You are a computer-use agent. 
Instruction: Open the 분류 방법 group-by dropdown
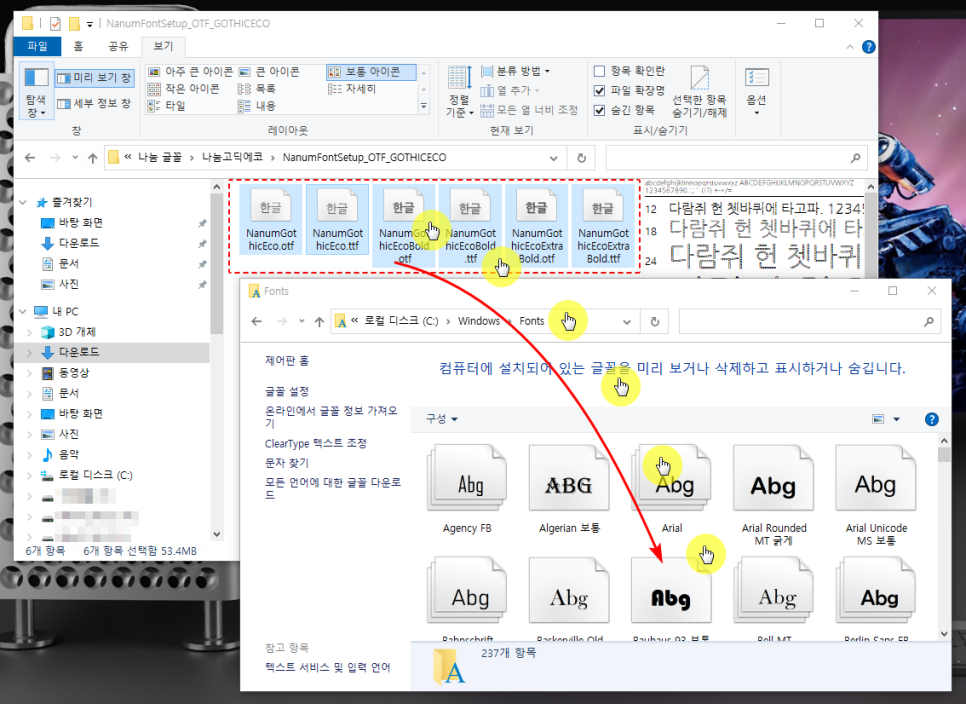pos(515,71)
